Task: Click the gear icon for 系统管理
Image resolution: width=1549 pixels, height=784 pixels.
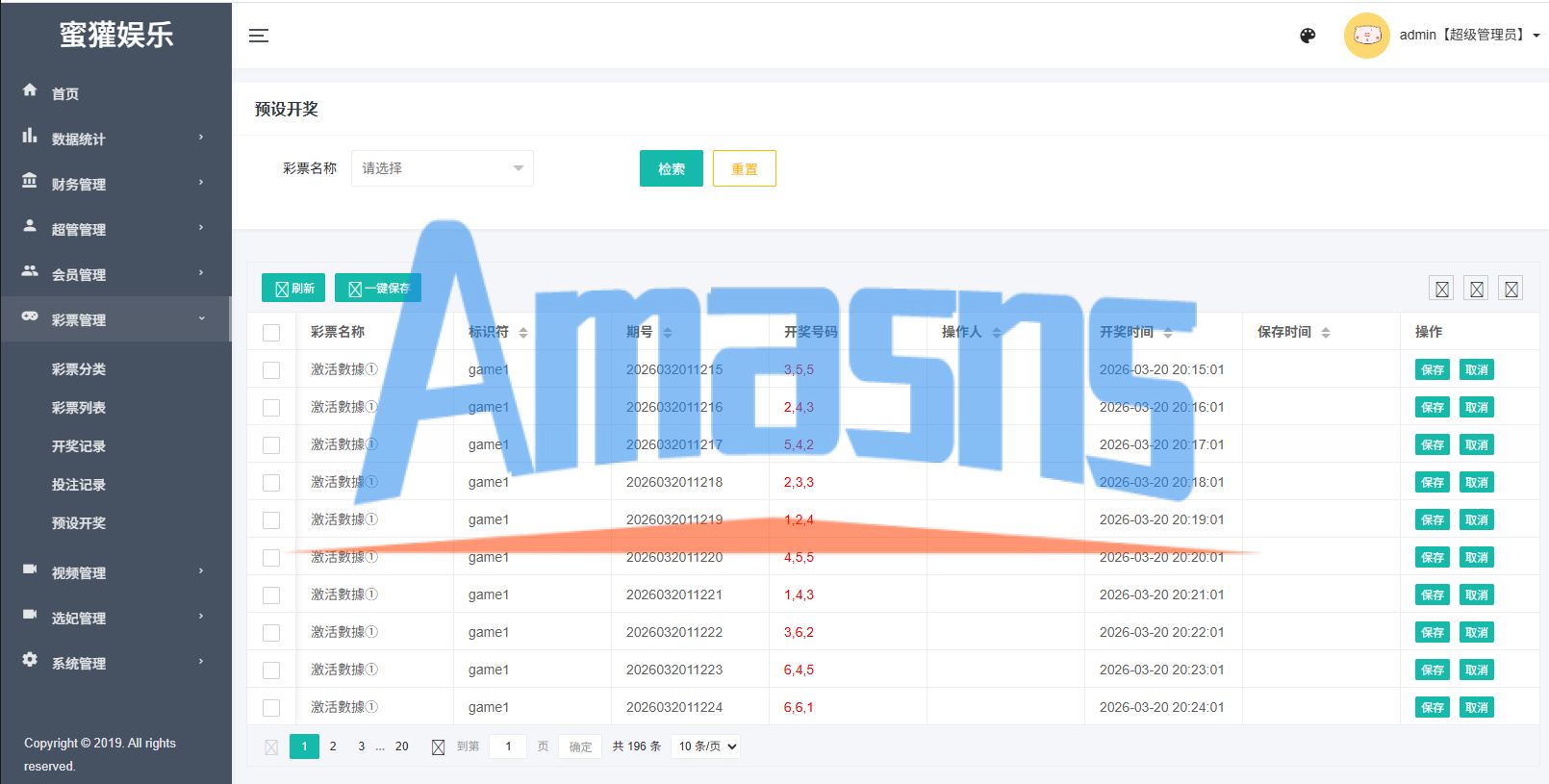Action: pyautogui.click(x=30, y=659)
